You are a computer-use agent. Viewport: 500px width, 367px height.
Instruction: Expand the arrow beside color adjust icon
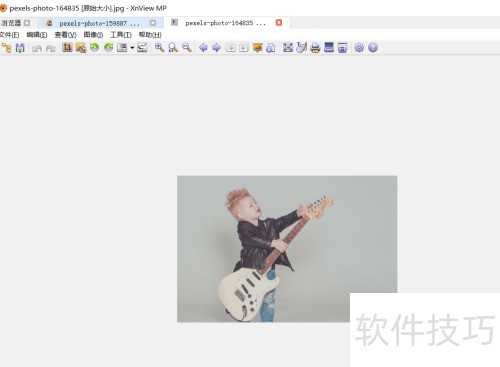132,48
